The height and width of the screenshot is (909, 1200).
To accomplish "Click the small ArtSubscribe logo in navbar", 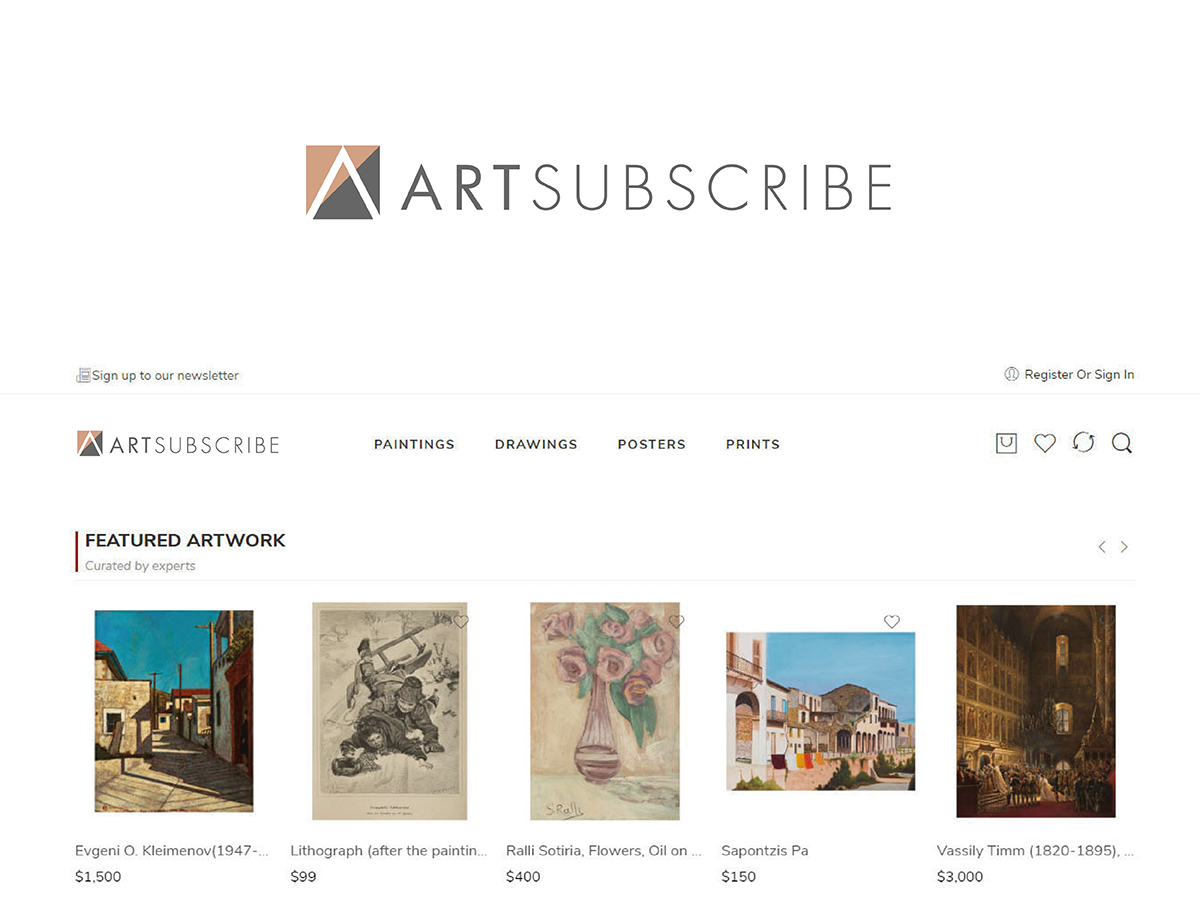I will [x=178, y=444].
